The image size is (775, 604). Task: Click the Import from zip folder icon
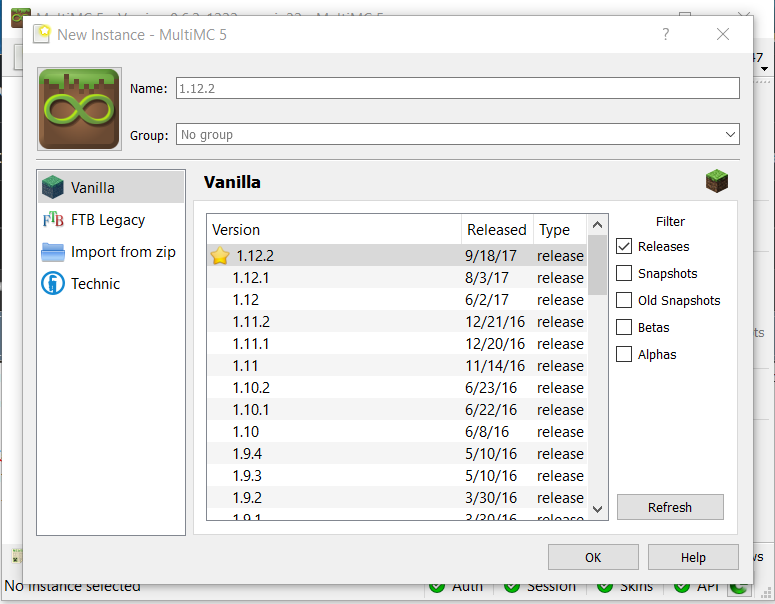coord(53,252)
